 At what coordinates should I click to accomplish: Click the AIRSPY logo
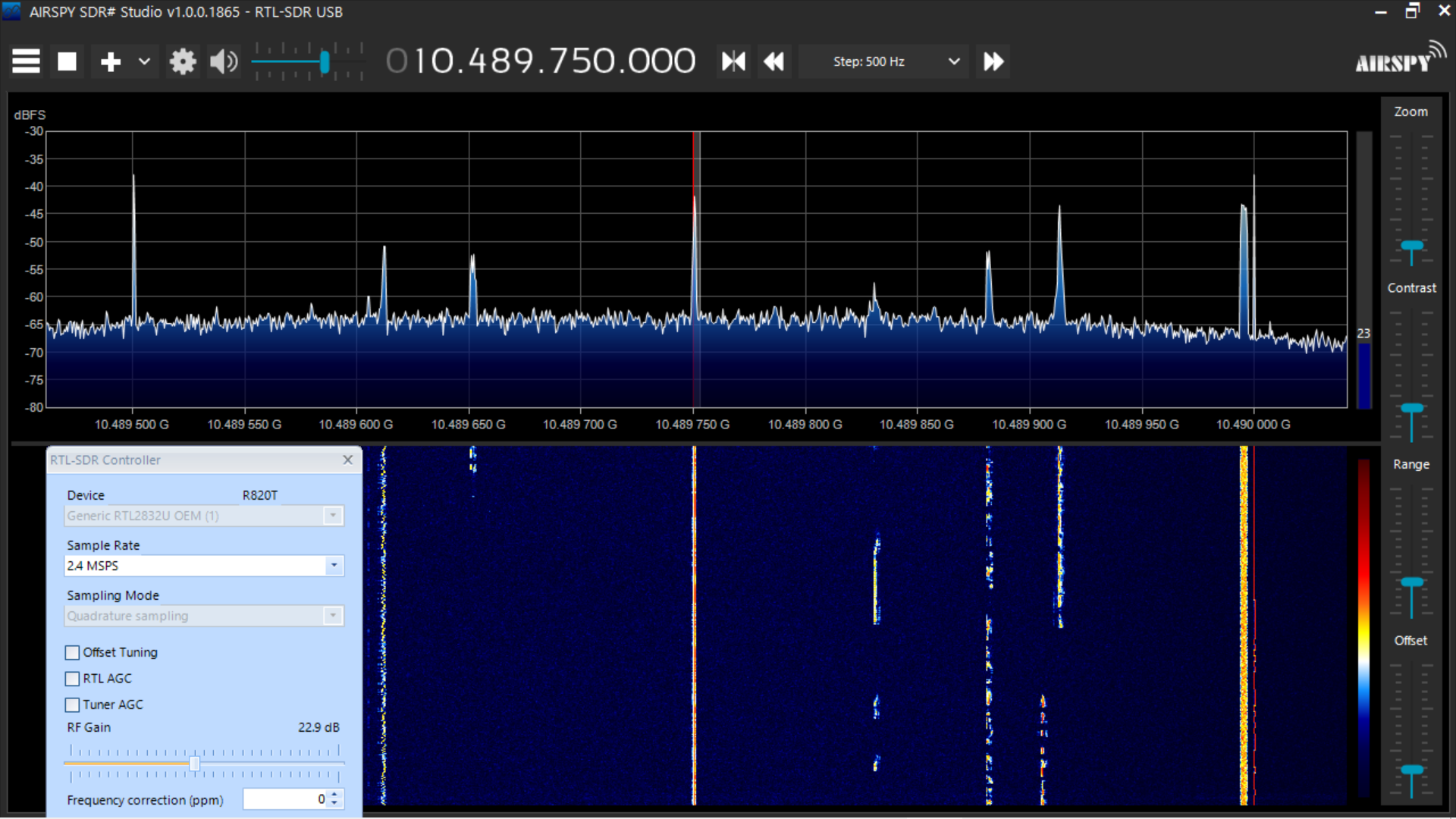coord(1401,58)
